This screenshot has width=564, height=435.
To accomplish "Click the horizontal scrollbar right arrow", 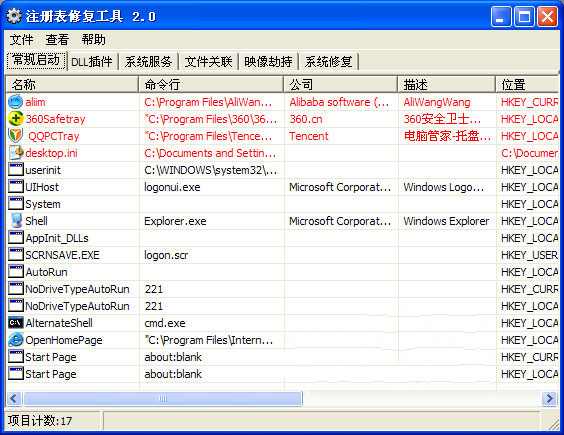I will coord(550,398).
